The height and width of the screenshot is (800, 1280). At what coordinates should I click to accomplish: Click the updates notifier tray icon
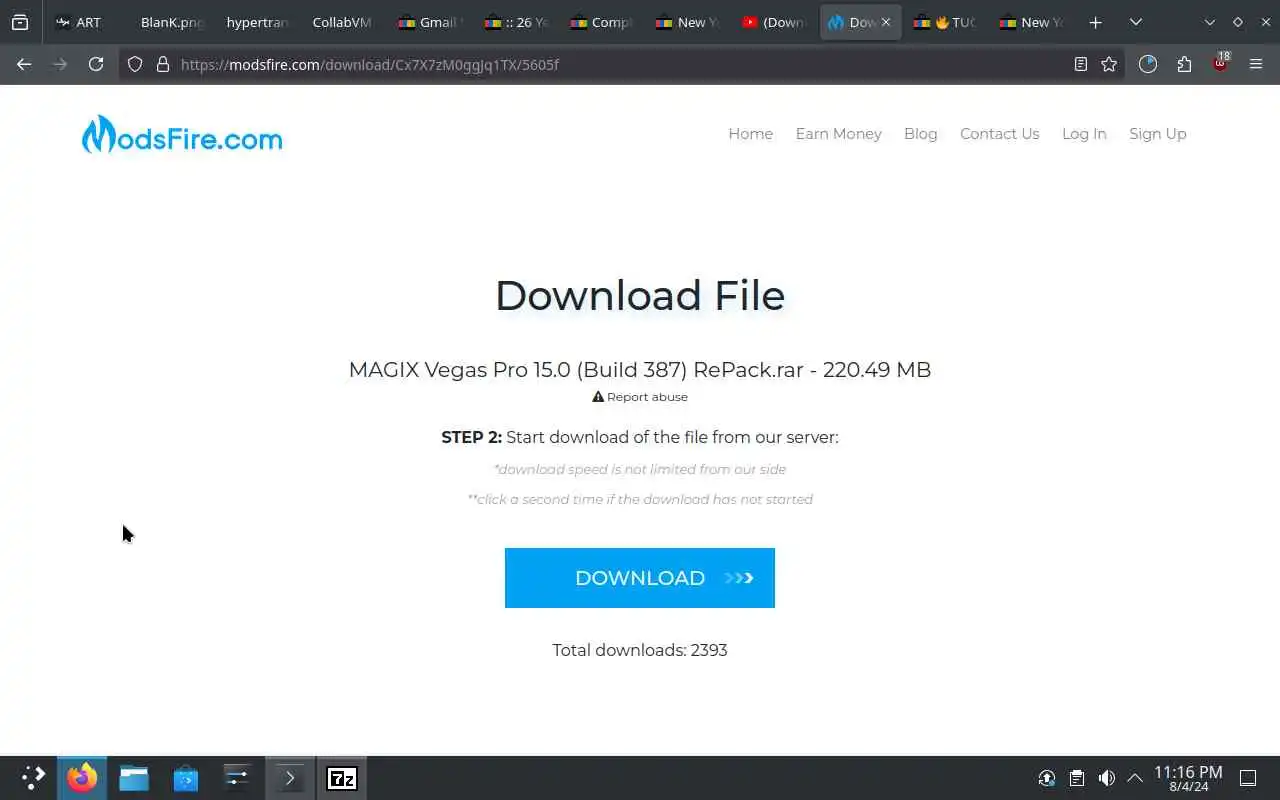[x=1047, y=778]
